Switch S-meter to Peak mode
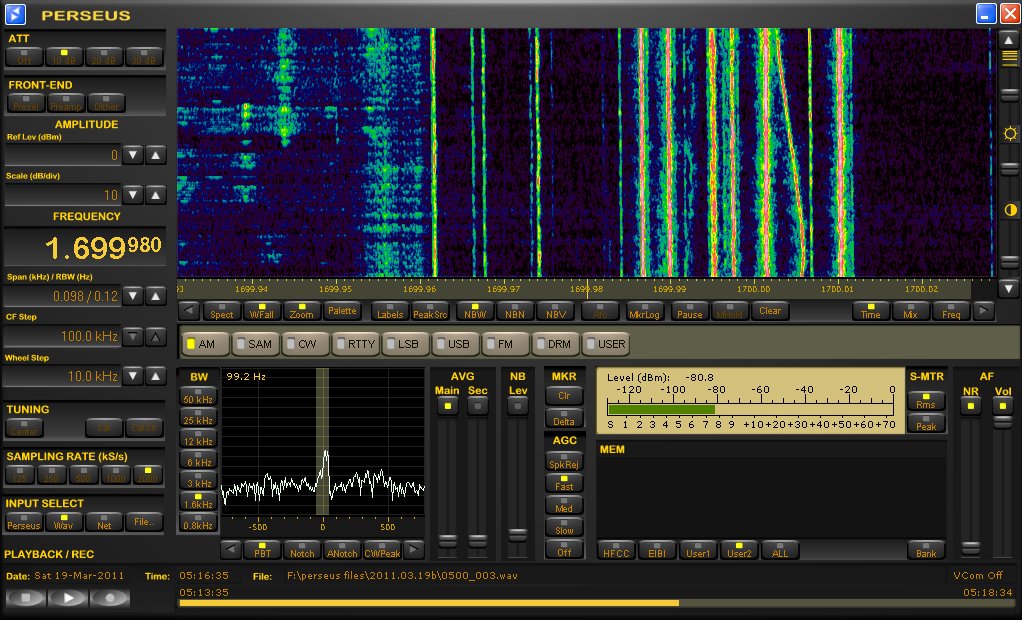The width and height of the screenshot is (1022, 620). click(926, 422)
